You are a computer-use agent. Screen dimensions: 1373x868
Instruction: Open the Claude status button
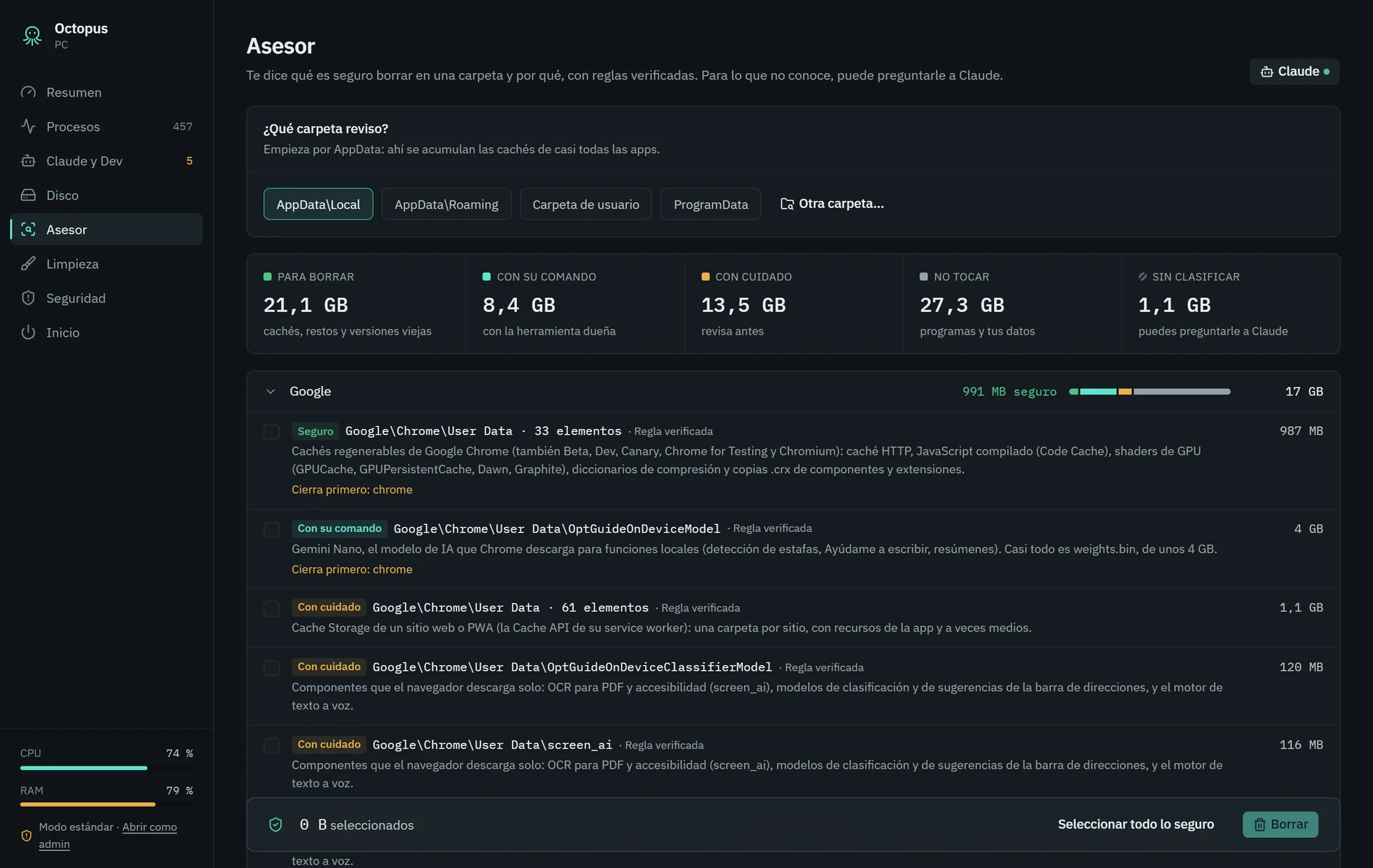(1294, 71)
